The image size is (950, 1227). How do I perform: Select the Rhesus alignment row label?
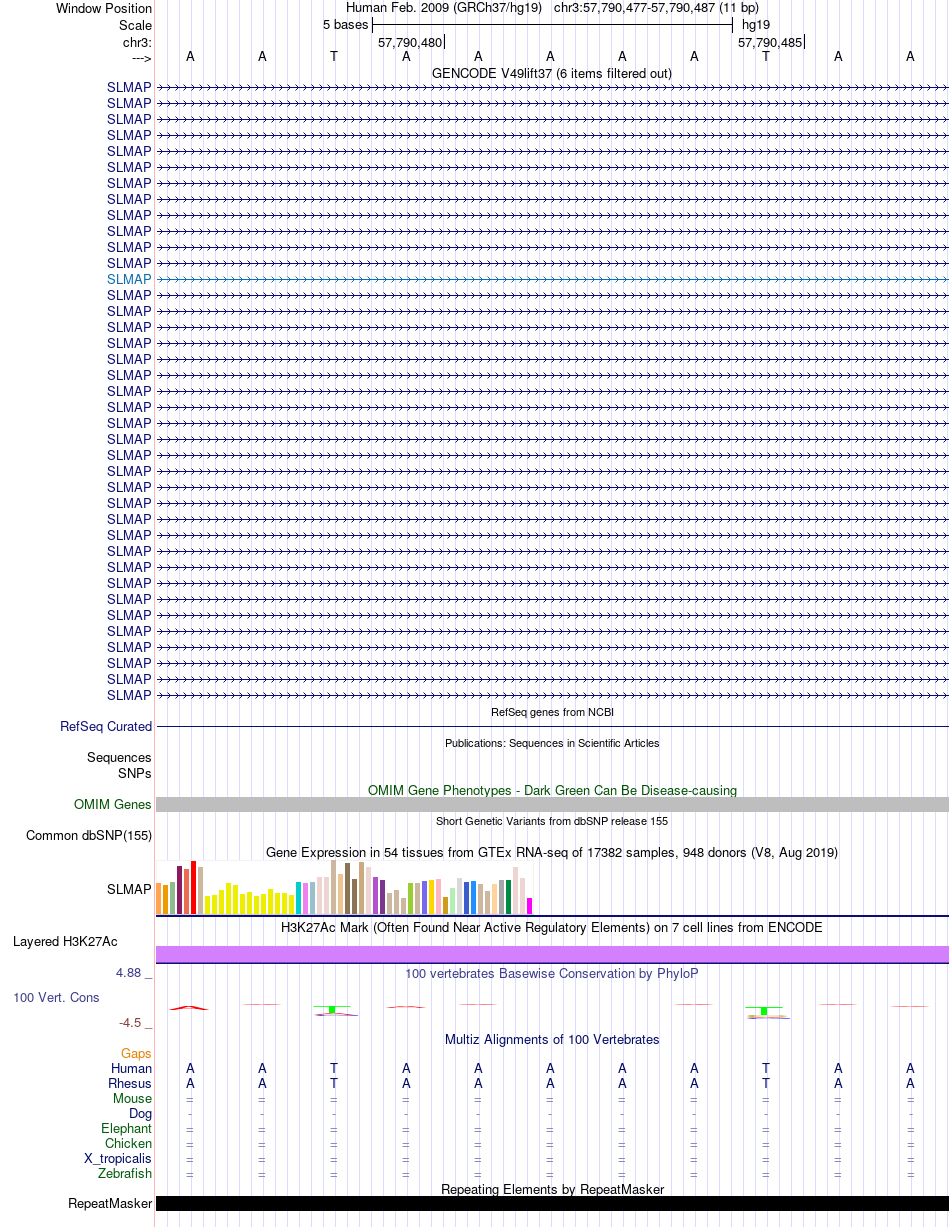pyautogui.click(x=130, y=1083)
